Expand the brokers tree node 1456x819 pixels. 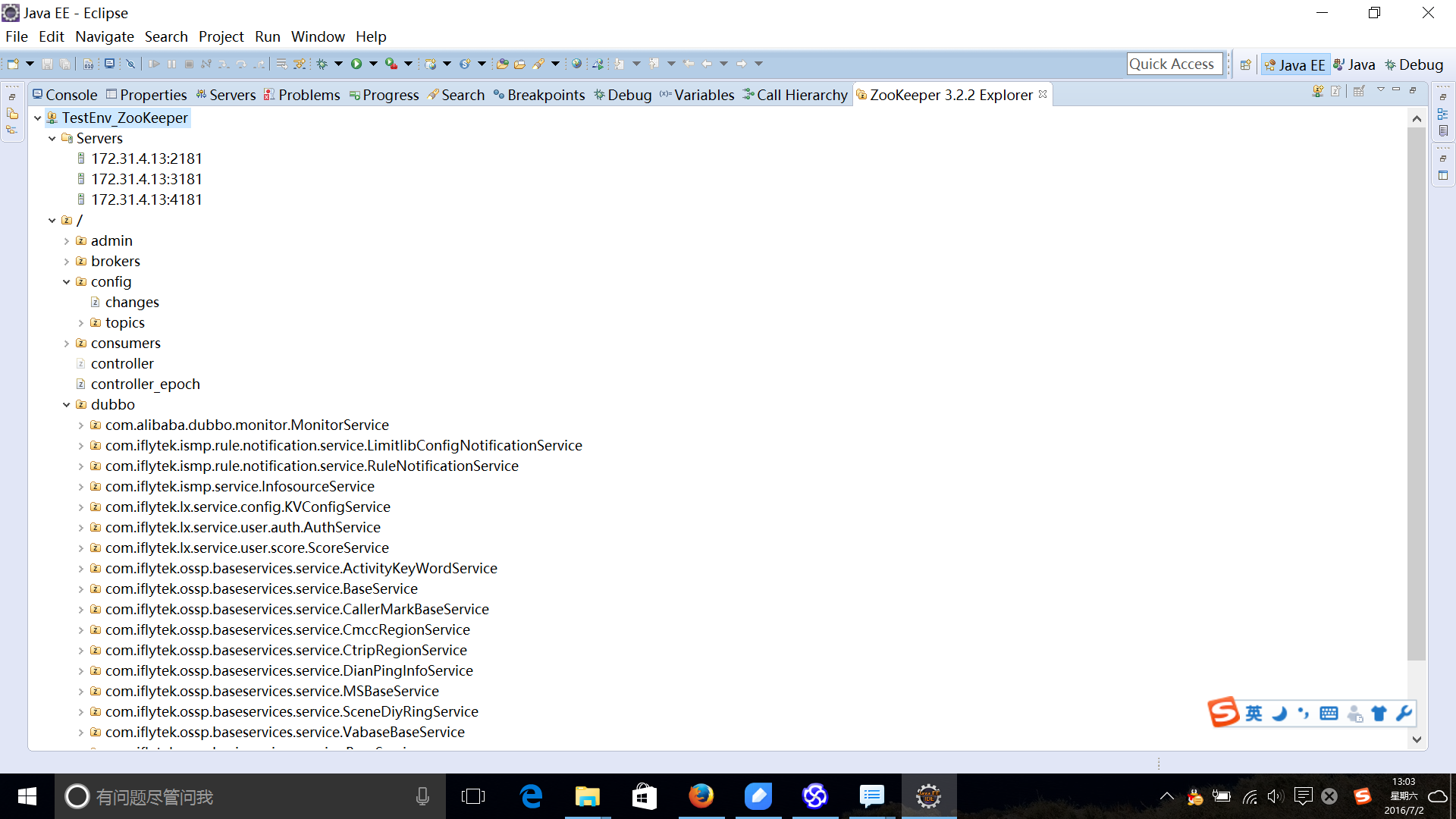pos(67,262)
